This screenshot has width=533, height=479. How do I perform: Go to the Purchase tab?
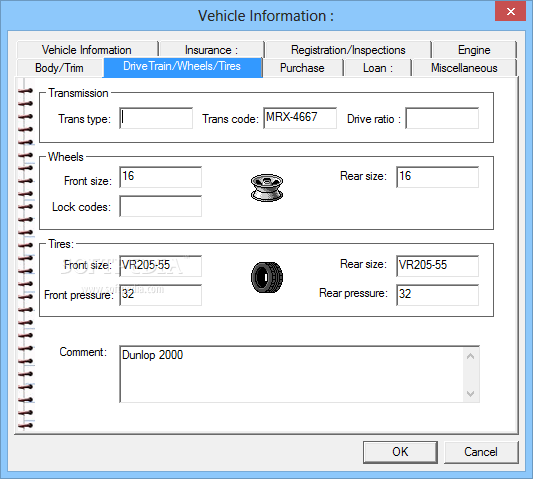pos(302,68)
